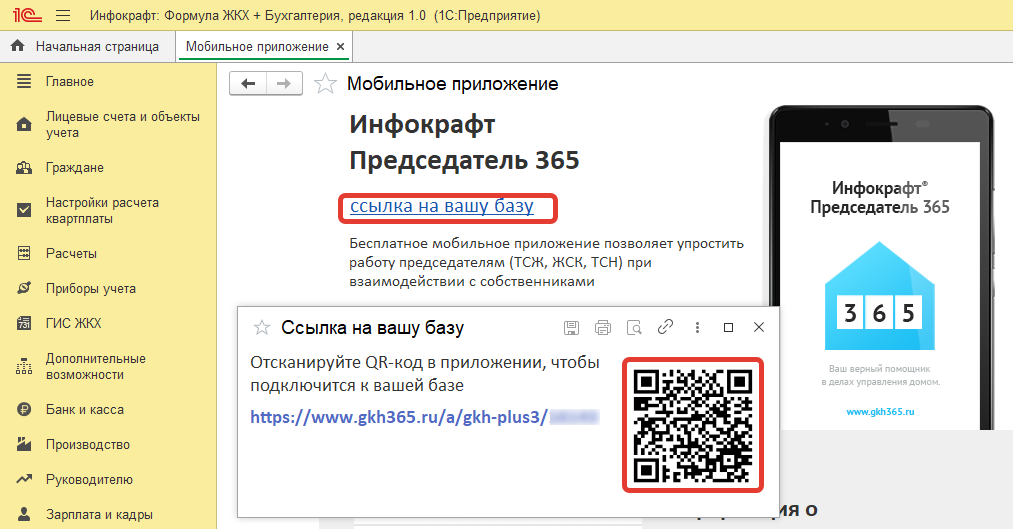This screenshot has width=1013, height=529.
Task: Click the QR code image
Action: click(x=693, y=424)
